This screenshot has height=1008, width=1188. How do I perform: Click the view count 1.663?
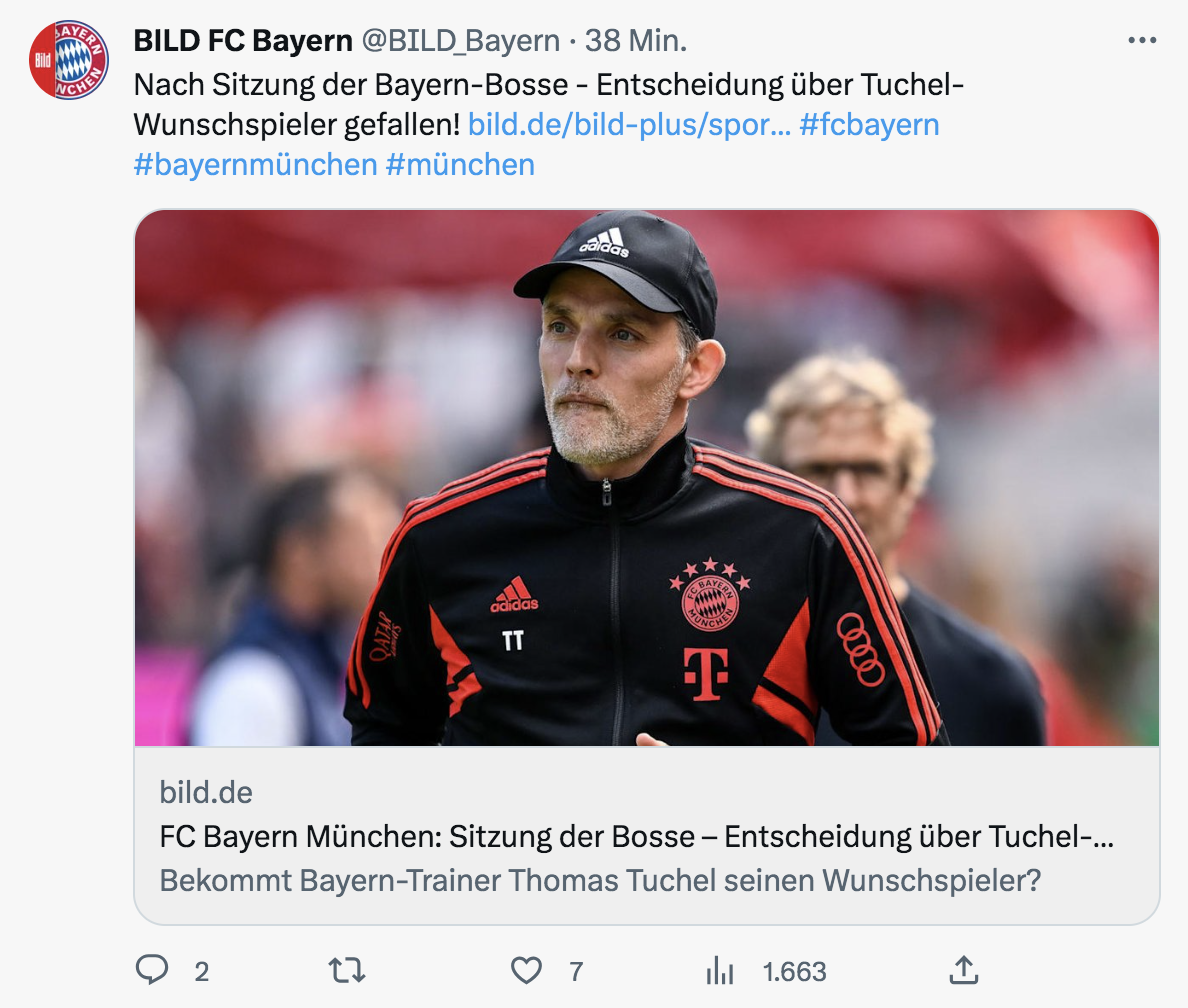pos(794,972)
